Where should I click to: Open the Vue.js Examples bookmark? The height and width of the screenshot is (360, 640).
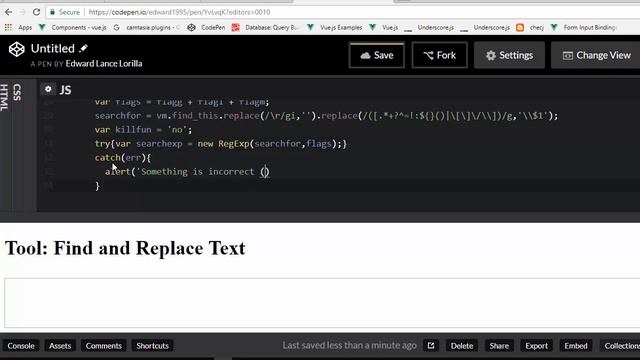[x=335, y=27]
